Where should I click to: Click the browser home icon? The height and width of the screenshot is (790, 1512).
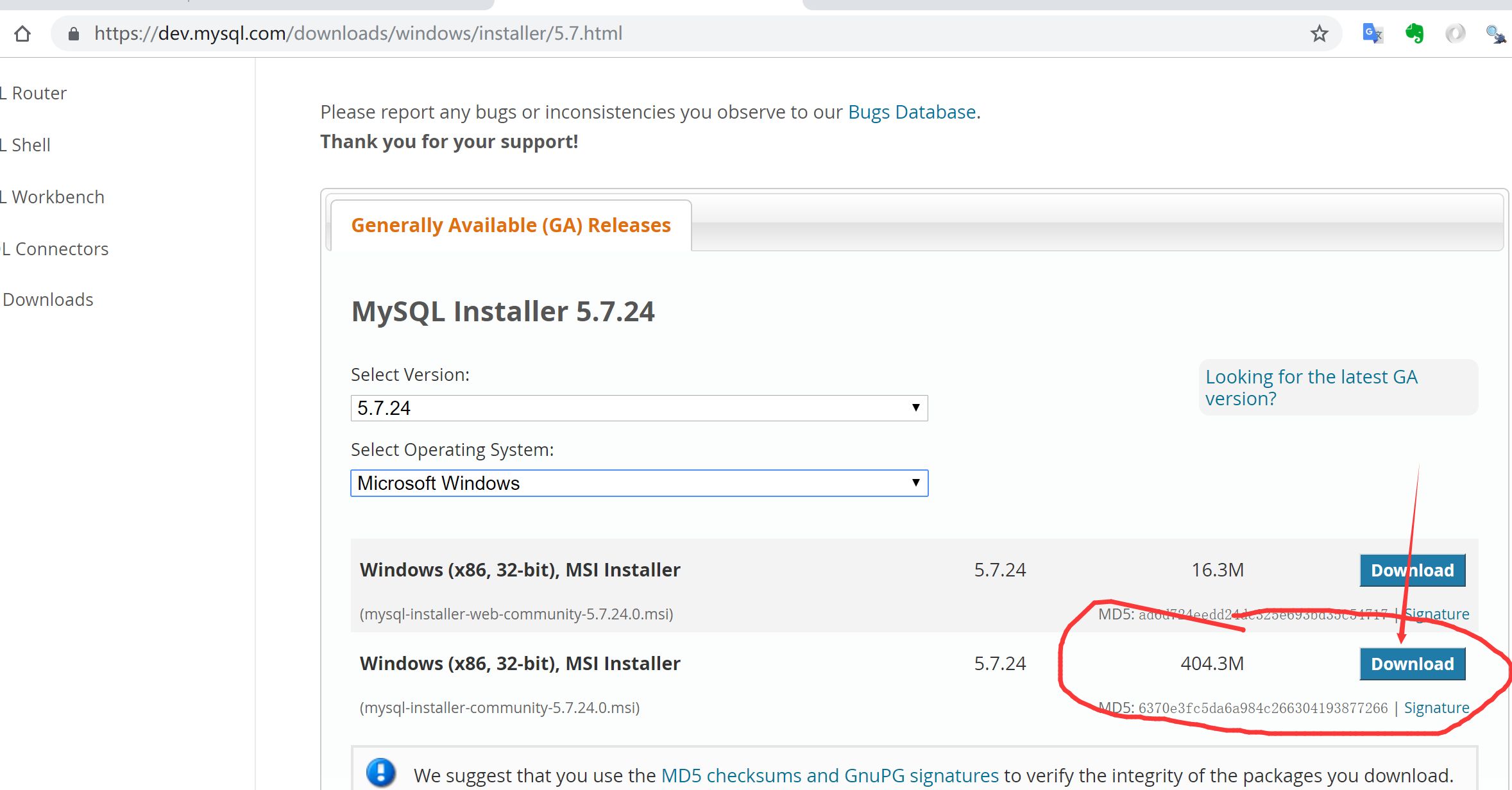coord(22,33)
